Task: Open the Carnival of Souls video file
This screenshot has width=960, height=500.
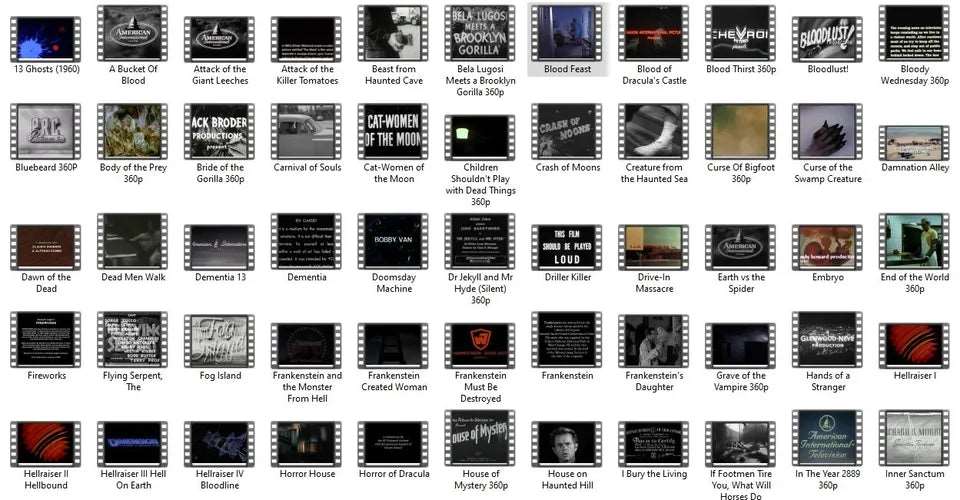Action: 307,131
